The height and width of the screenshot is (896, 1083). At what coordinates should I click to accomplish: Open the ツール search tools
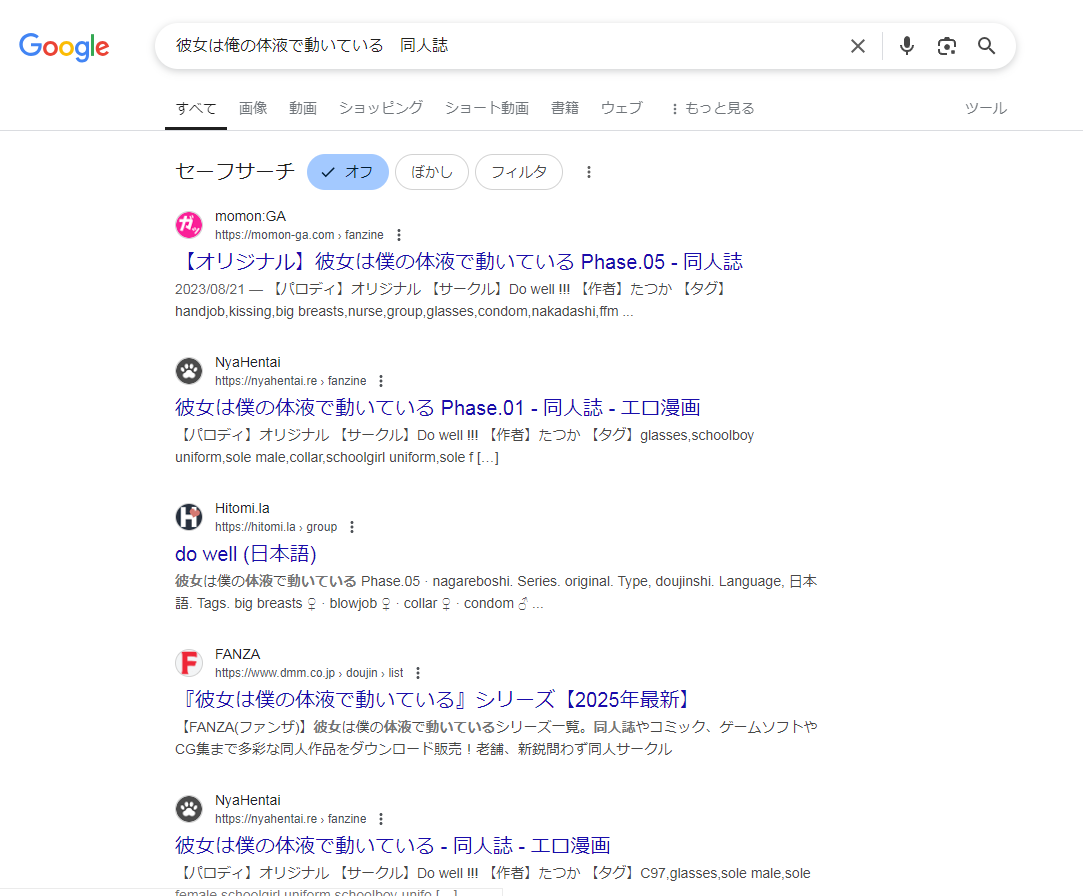click(x=986, y=108)
